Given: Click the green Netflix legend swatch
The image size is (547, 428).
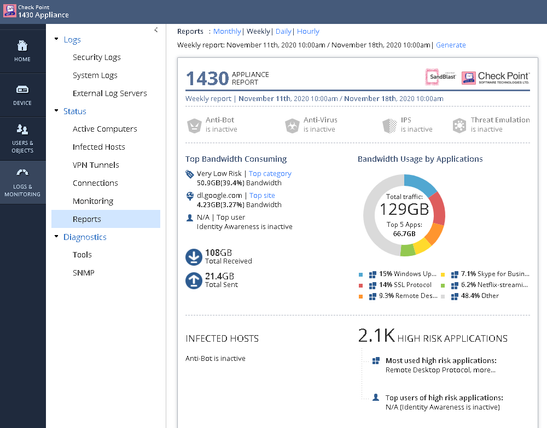Looking at the screenshot, I should [443, 286].
